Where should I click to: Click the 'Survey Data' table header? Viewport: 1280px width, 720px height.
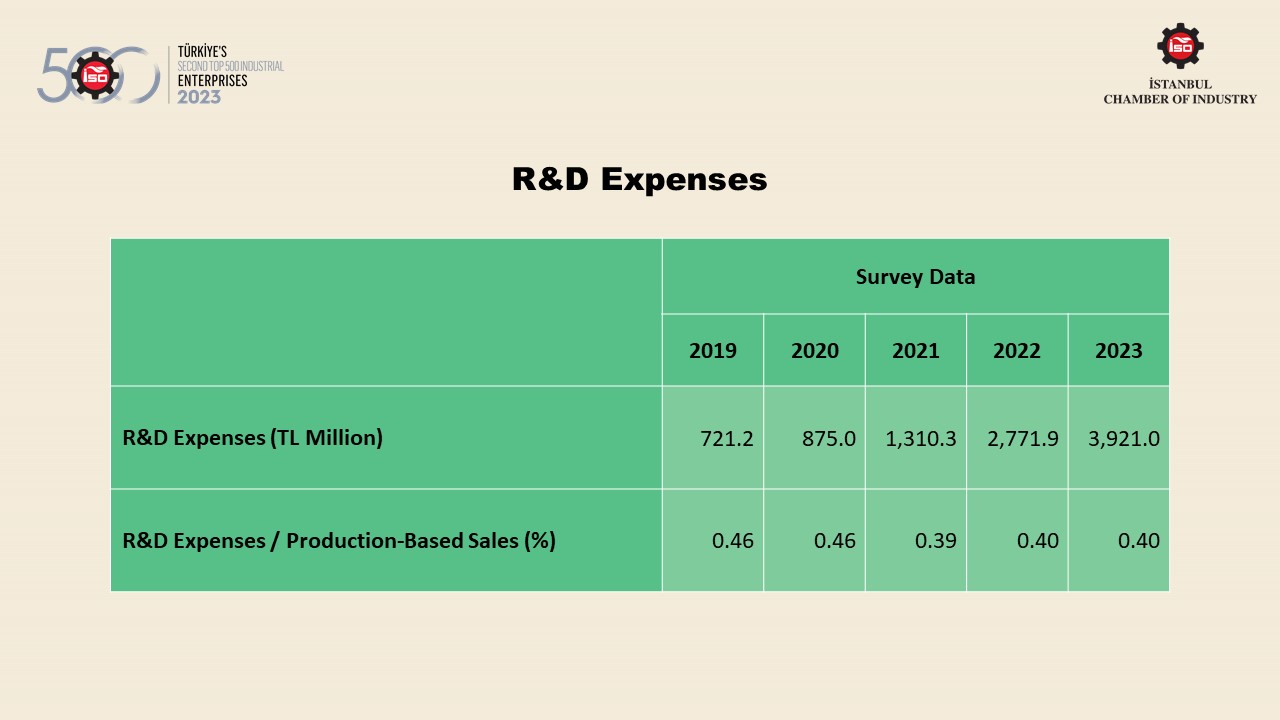pyautogui.click(x=915, y=276)
